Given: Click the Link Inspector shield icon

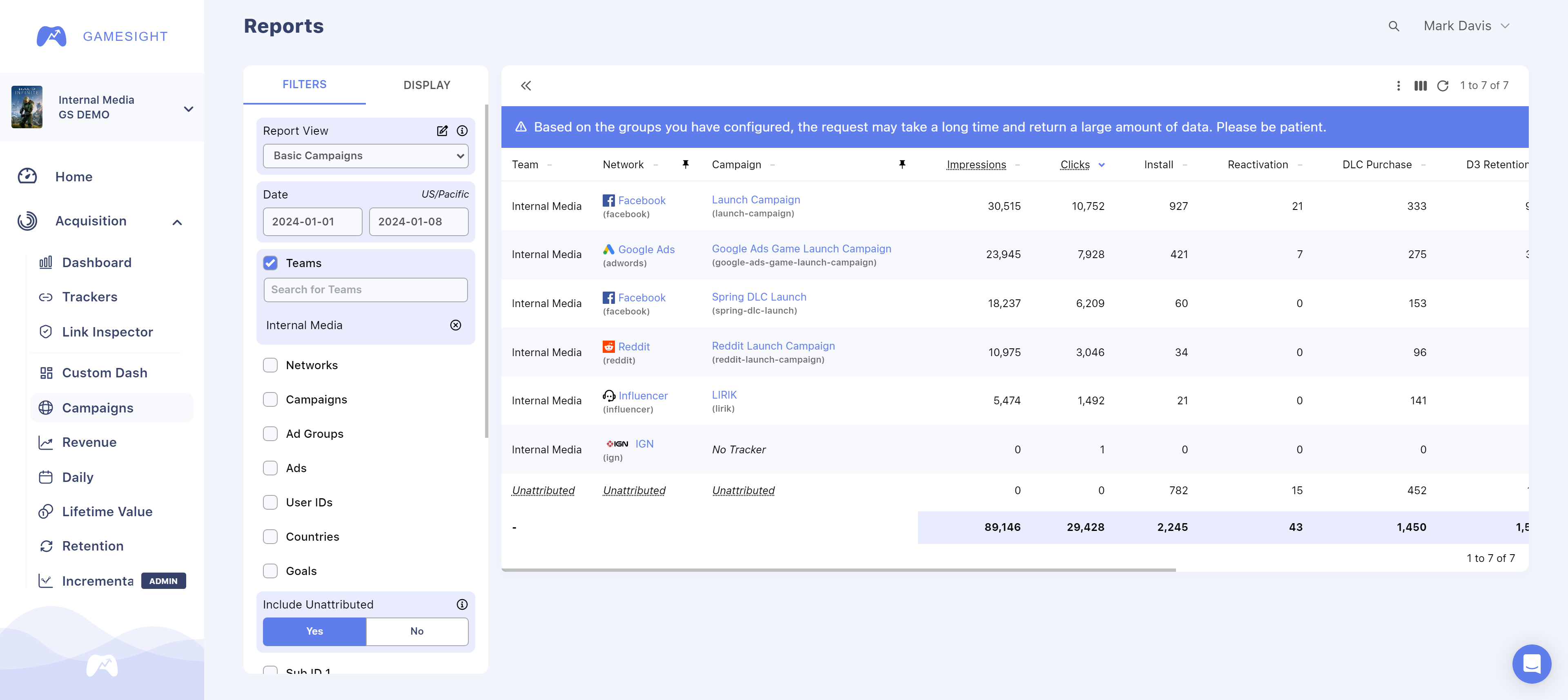Looking at the screenshot, I should pos(46,332).
